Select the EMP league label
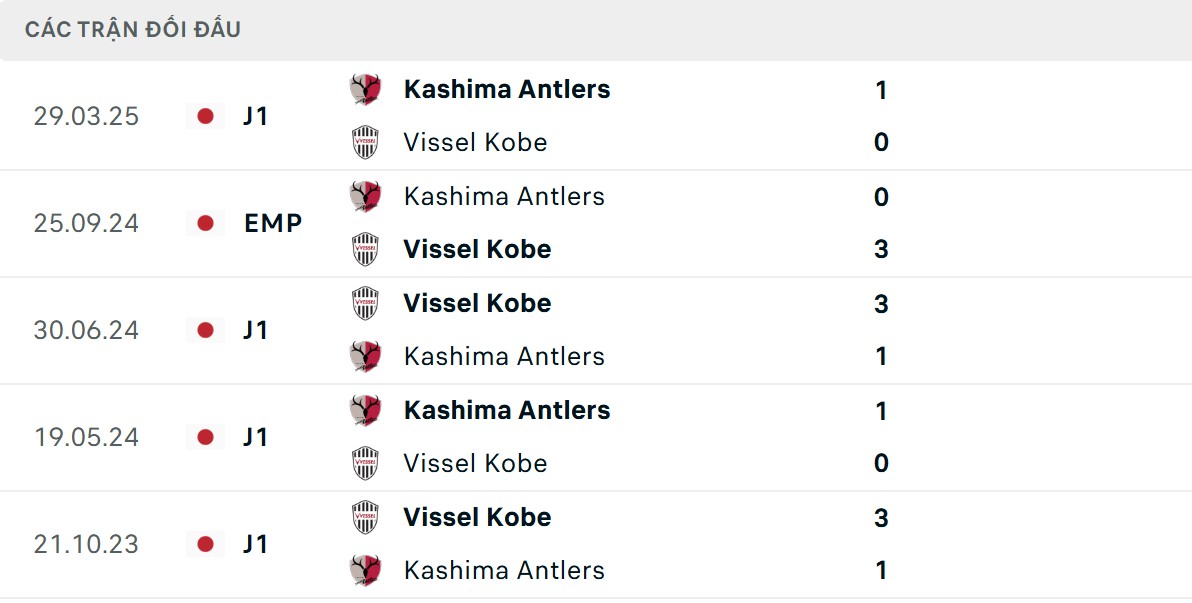Viewport: 1192px width, 603px height. tap(273, 223)
